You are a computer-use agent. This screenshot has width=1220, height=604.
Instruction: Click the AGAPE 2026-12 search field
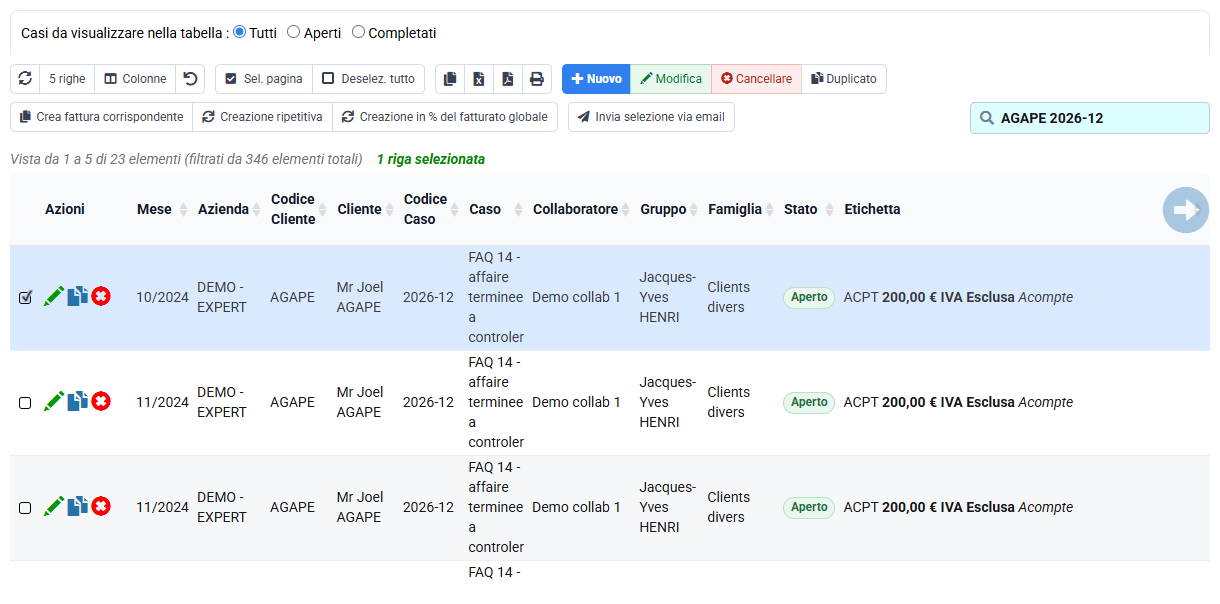click(x=1090, y=118)
